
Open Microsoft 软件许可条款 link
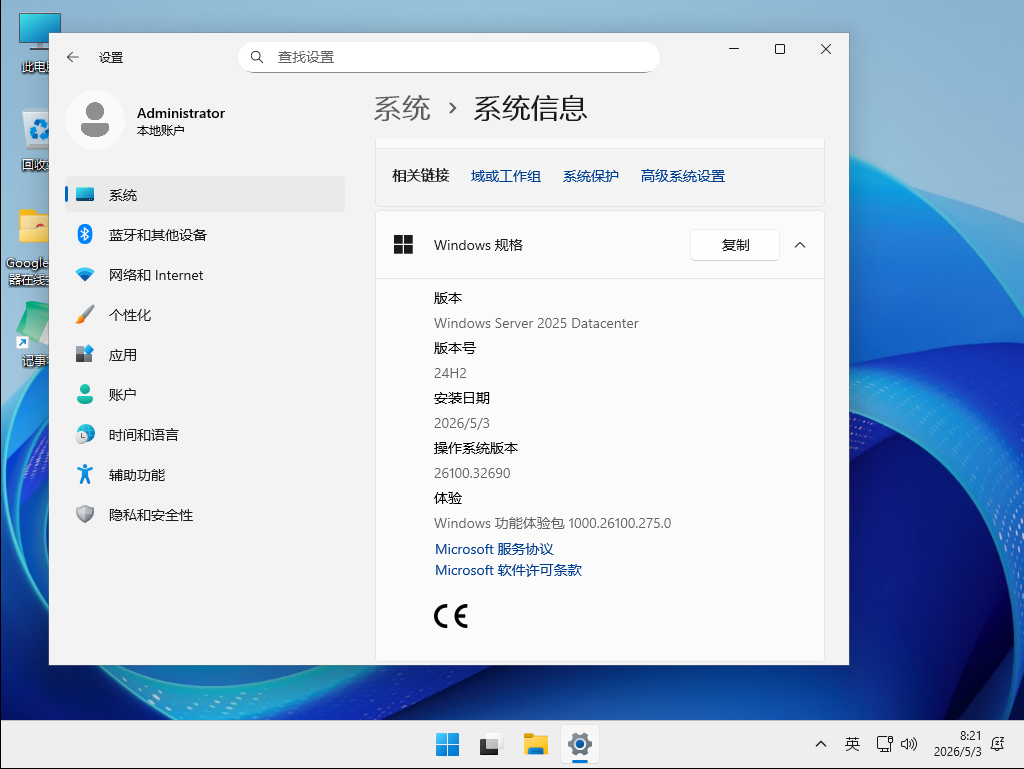508,570
